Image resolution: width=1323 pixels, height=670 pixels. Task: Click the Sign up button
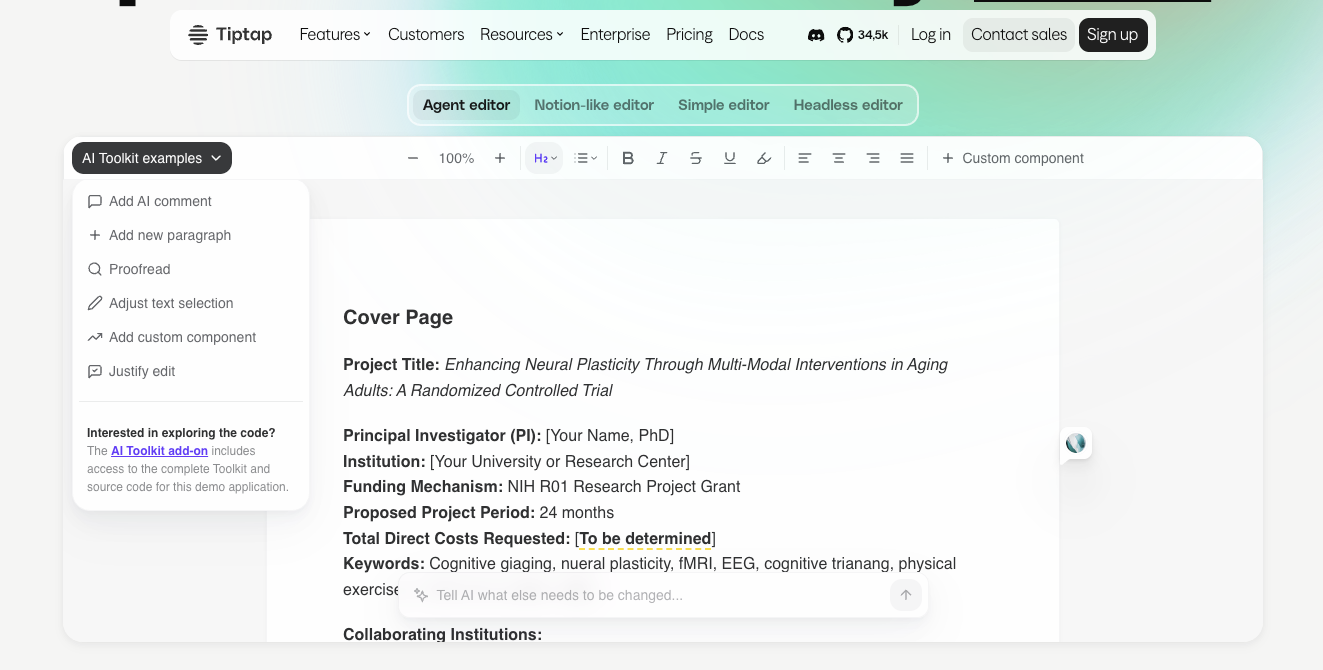click(1113, 34)
